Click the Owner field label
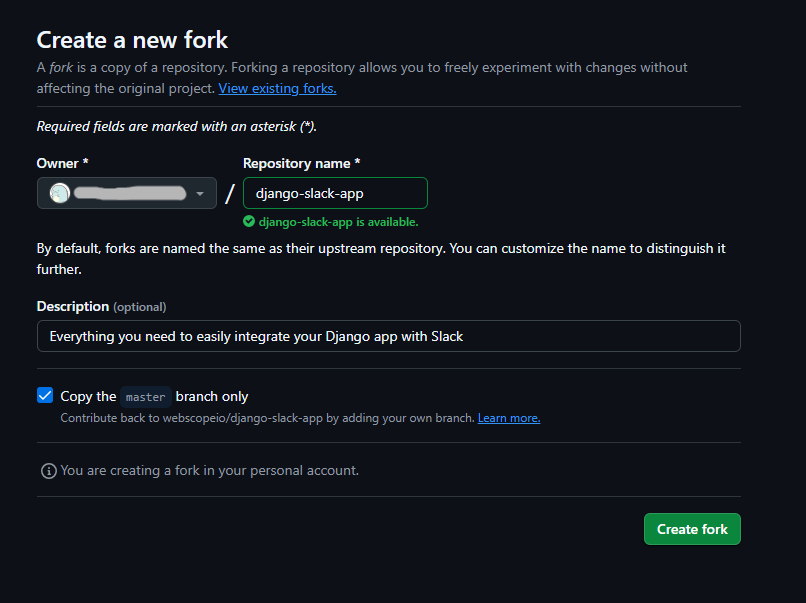The width and height of the screenshot is (806, 603). [62, 163]
